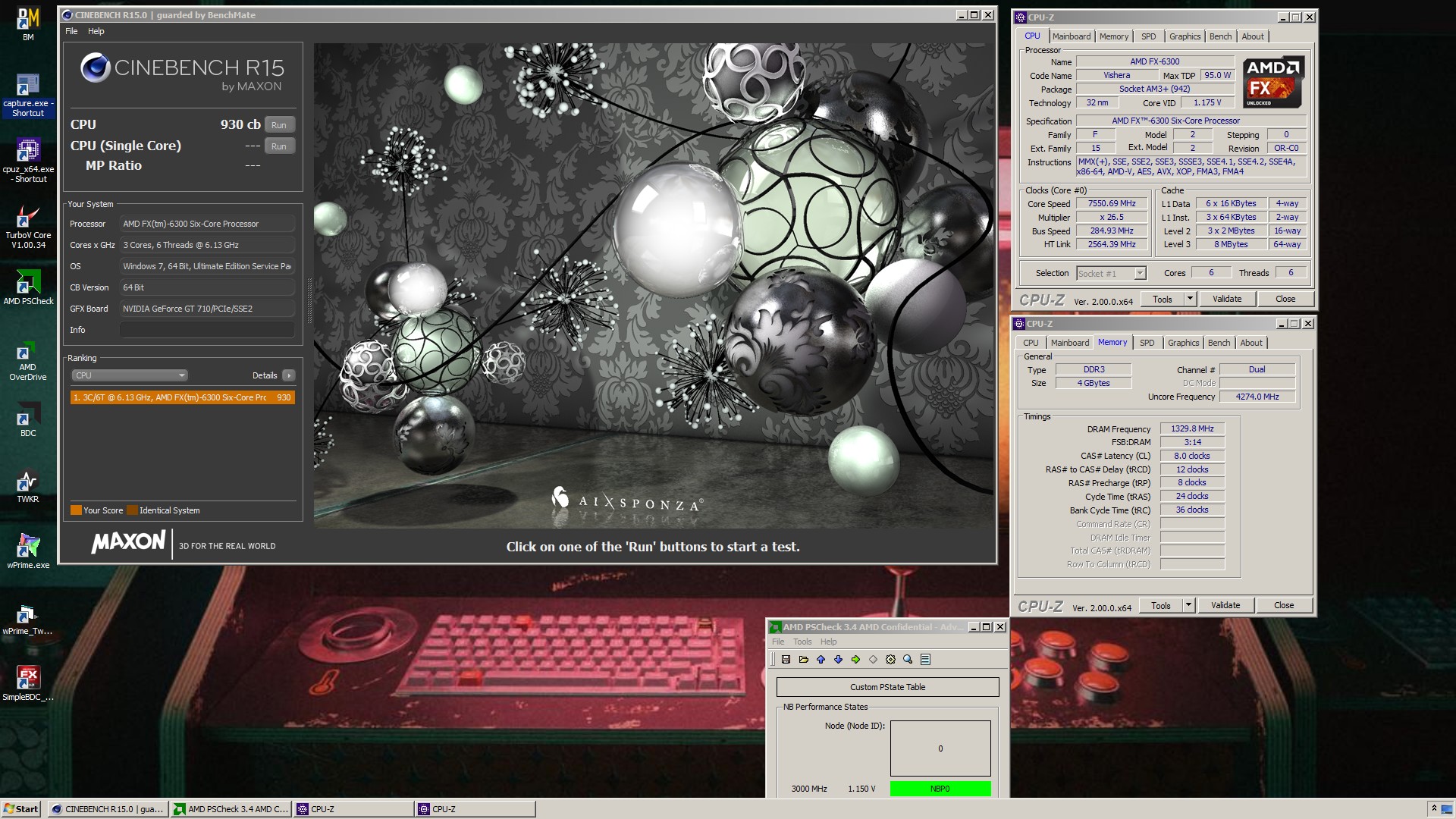Click the magnifier search icon in PSCheck toolbar
The width and height of the screenshot is (1456, 819).
(908, 660)
